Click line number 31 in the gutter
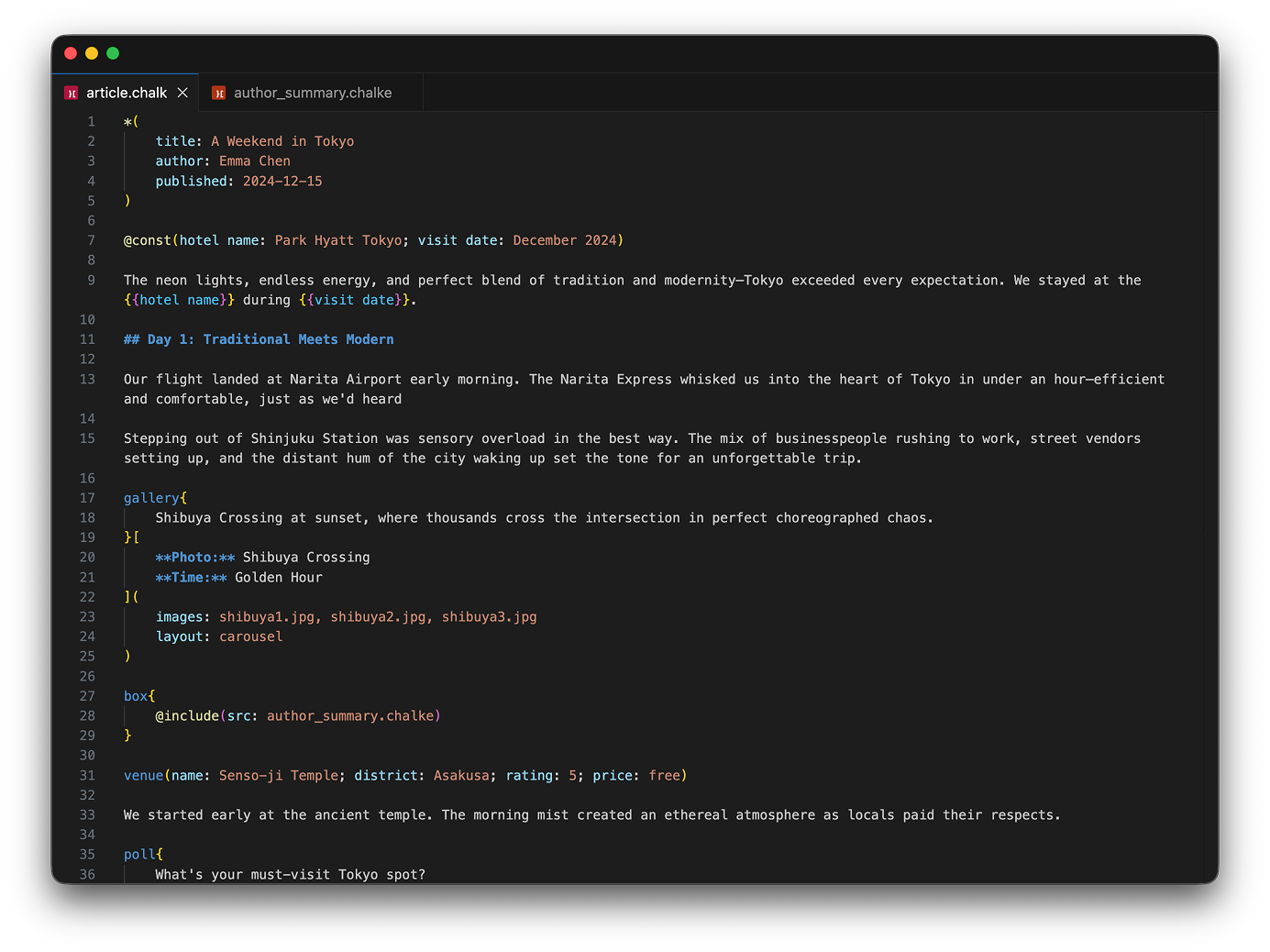 (x=87, y=775)
